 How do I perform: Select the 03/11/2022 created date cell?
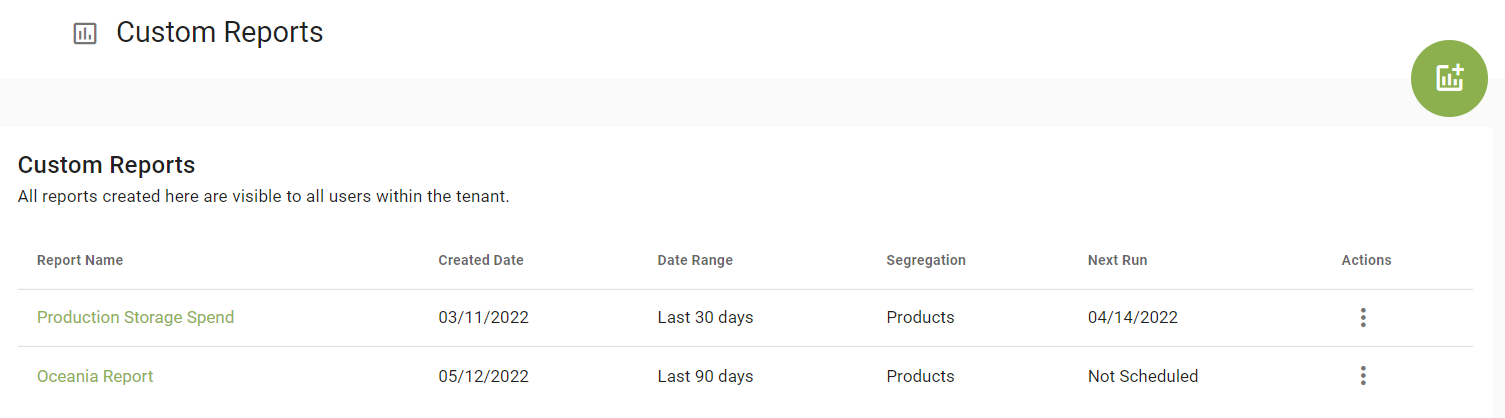483,318
